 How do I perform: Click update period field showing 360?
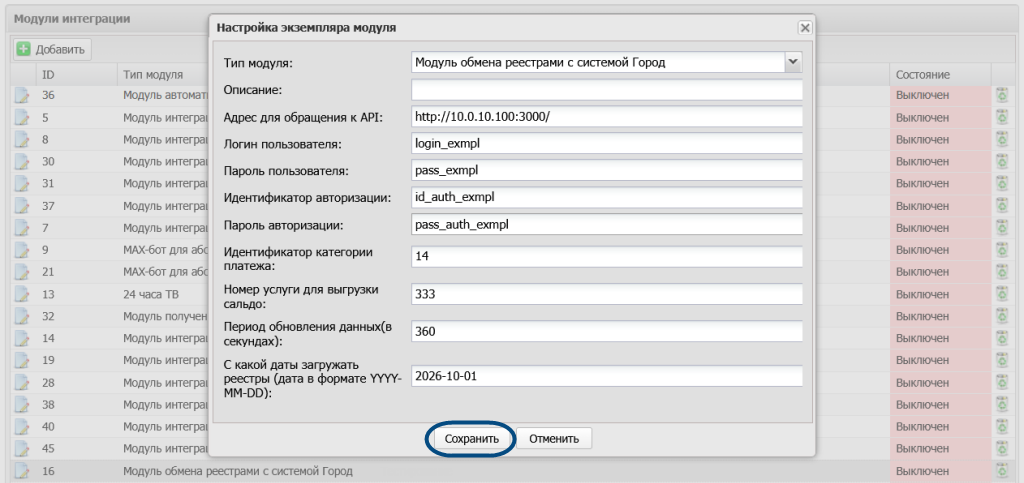607,332
